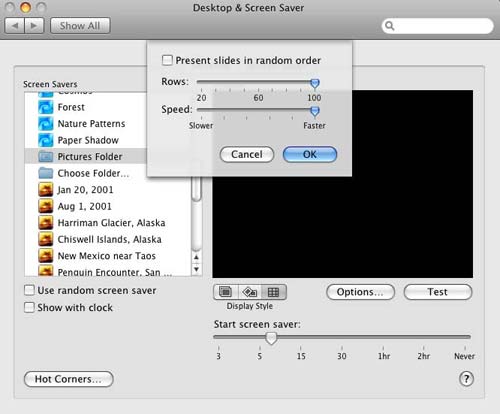Tick Use random screen saver checkbox

pyautogui.click(x=29, y=290)
